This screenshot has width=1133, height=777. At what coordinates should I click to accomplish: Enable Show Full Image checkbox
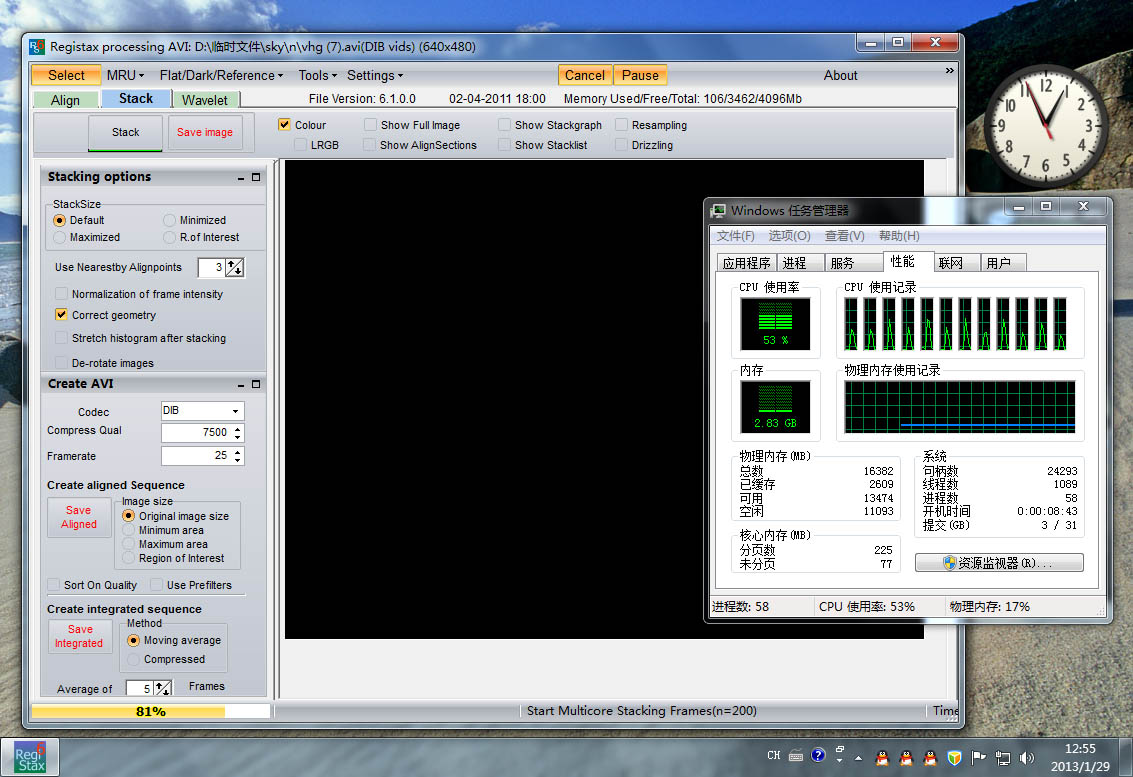370,125
